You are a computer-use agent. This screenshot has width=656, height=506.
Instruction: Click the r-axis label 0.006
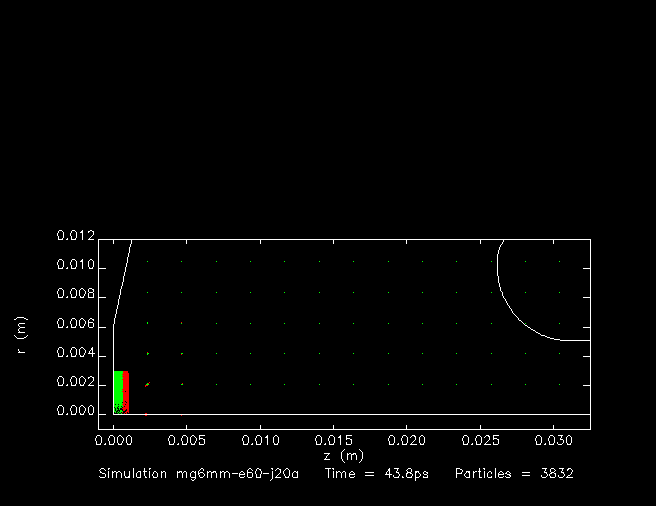(76, 324)
